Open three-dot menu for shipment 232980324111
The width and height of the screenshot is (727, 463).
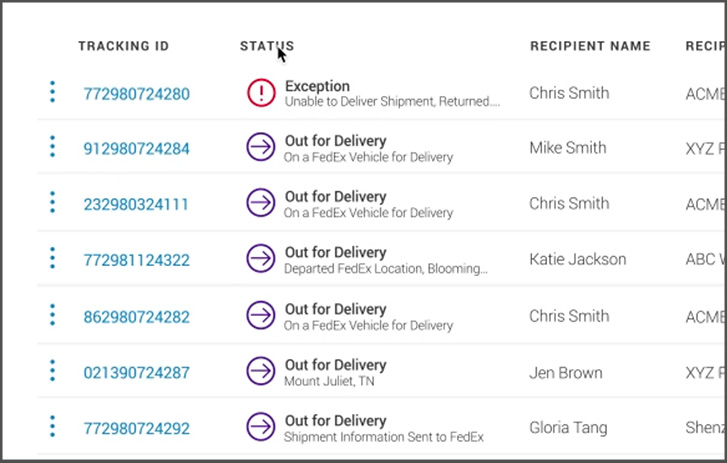pos(52,203)
